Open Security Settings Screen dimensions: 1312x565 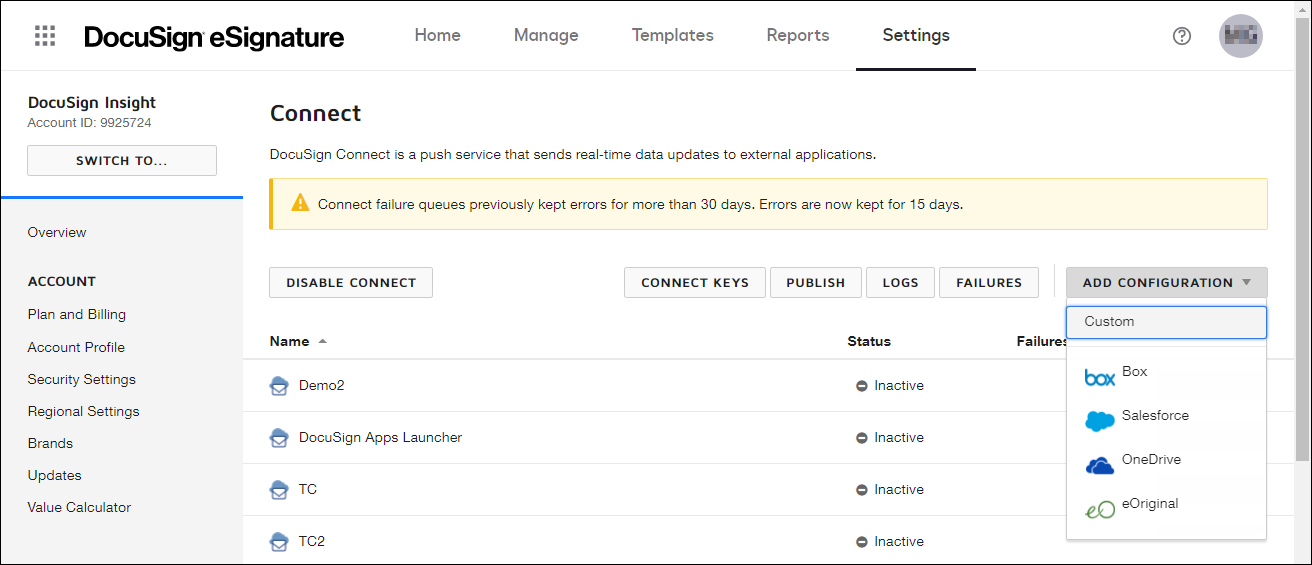(82, 379)
